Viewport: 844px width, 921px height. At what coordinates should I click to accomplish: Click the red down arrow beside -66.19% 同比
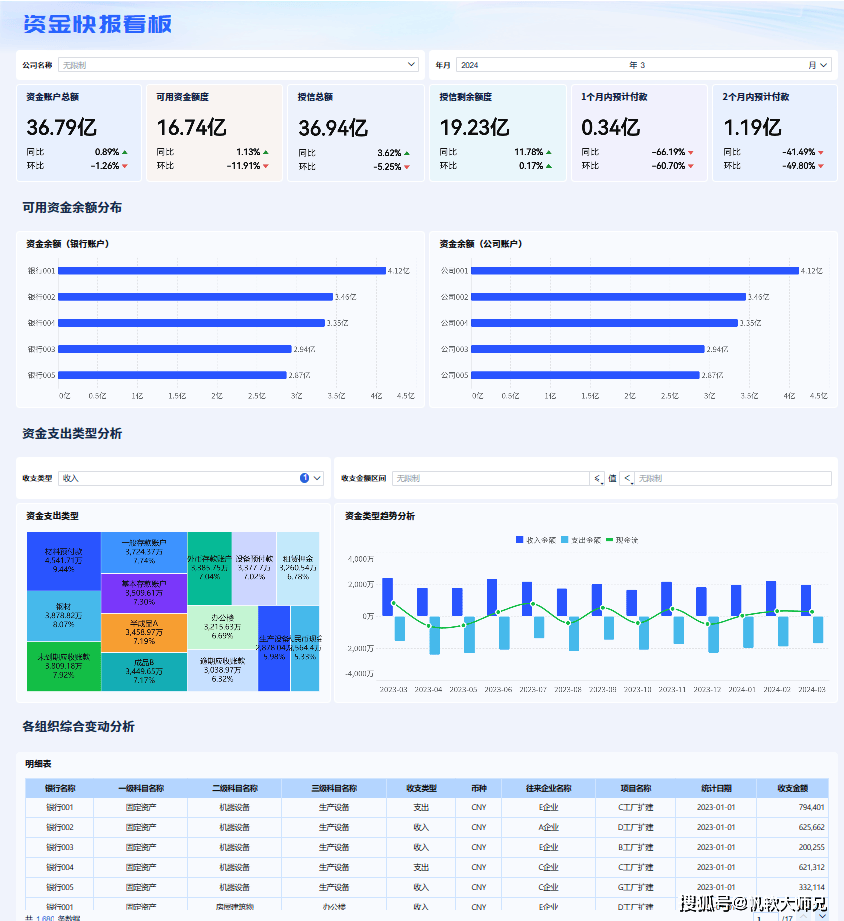coord(690,153)
